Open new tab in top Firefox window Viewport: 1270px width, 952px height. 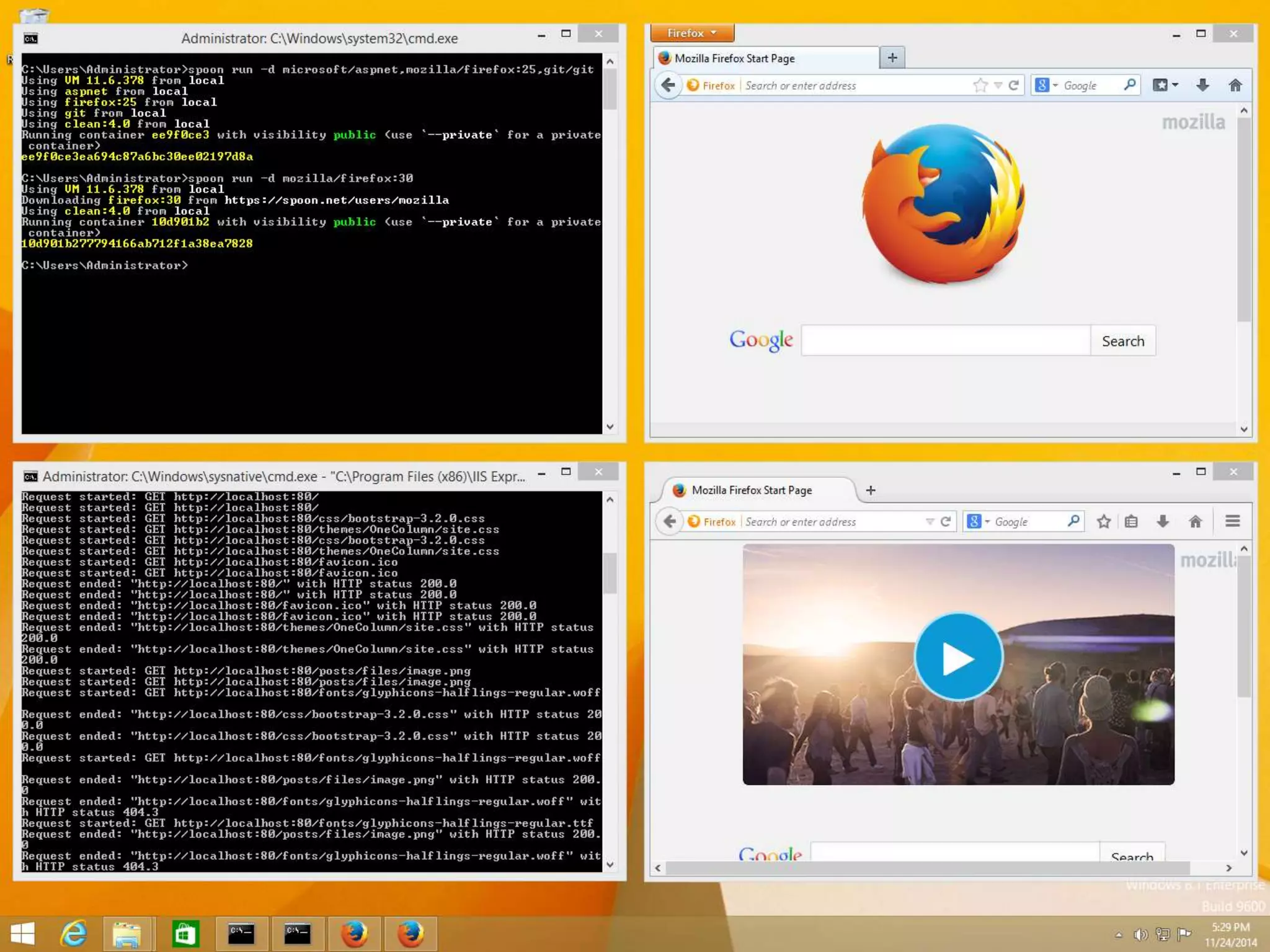click(892, 58)
